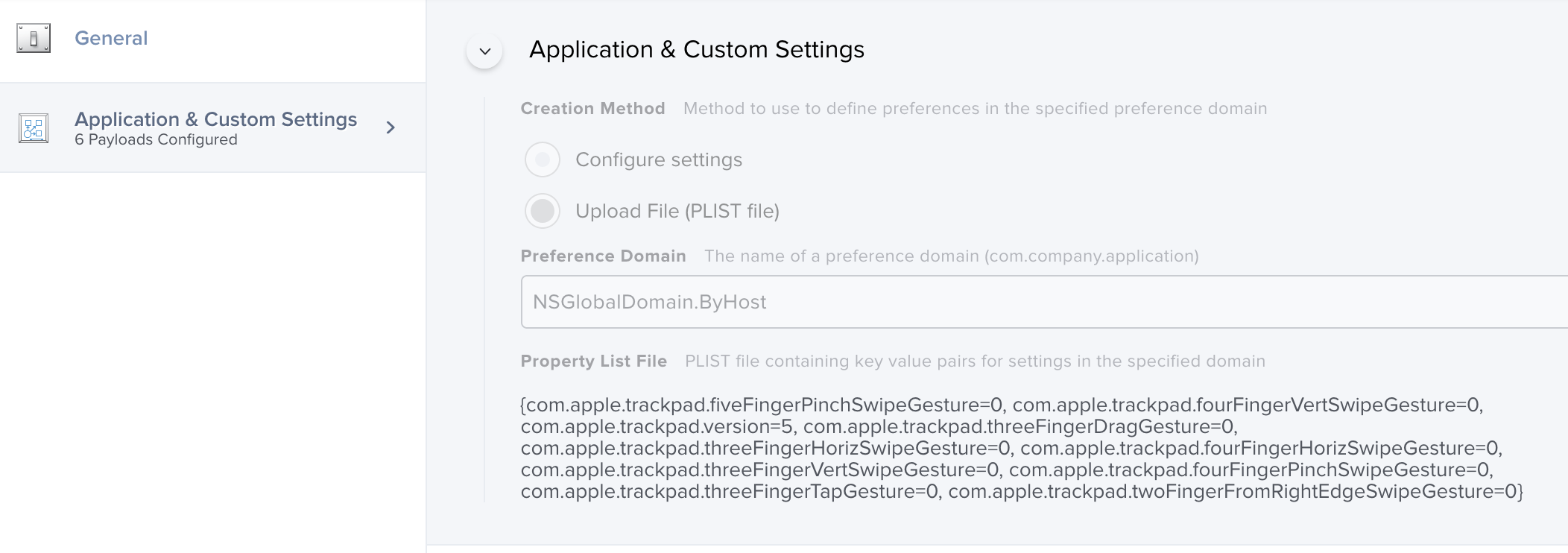The width and height of the screenshot is (1568, 553).
Task: Click the Property List File label
Action: click(x=593, y=361)
